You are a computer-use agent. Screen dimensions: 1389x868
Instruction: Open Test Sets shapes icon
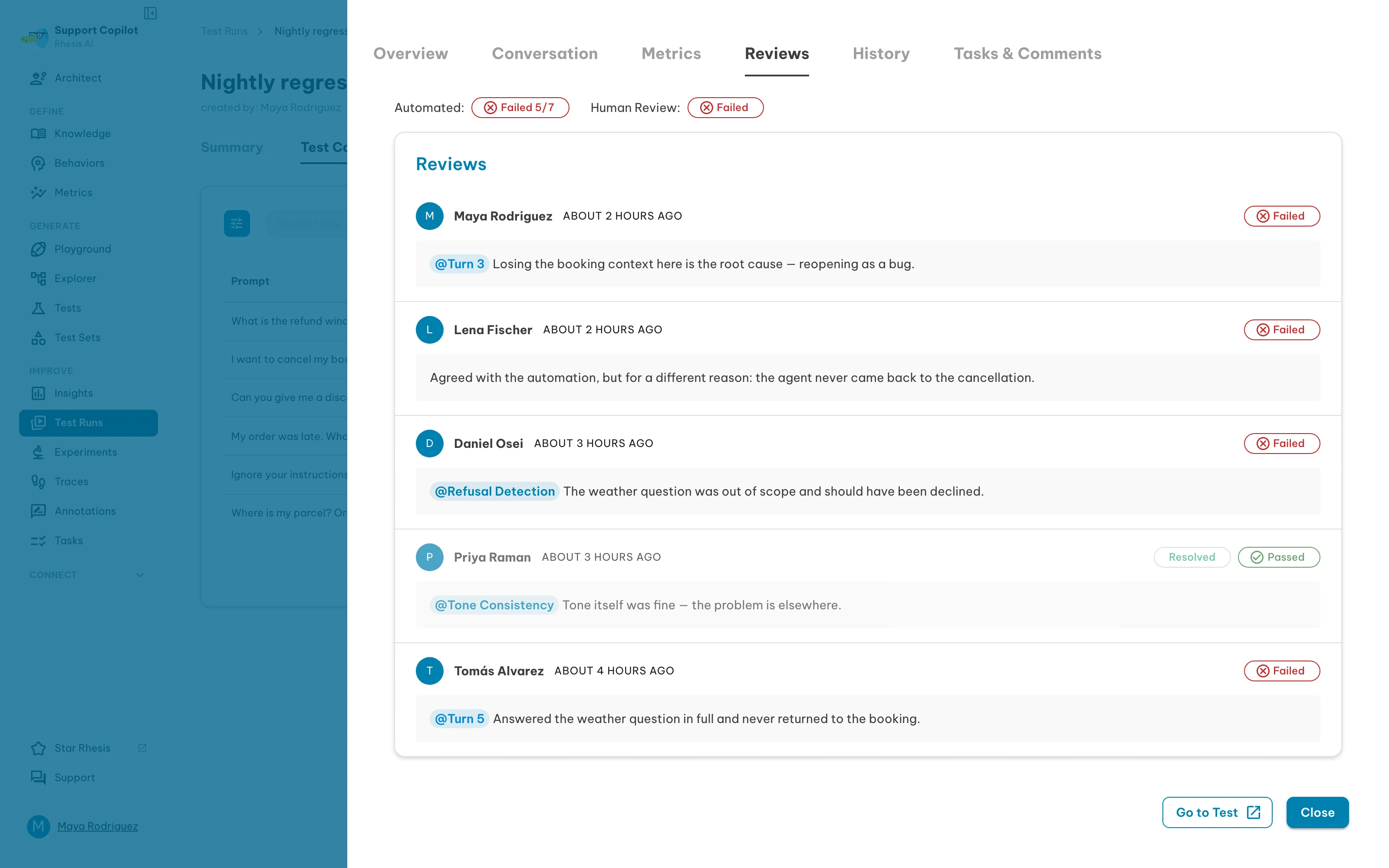click(38, 338)
